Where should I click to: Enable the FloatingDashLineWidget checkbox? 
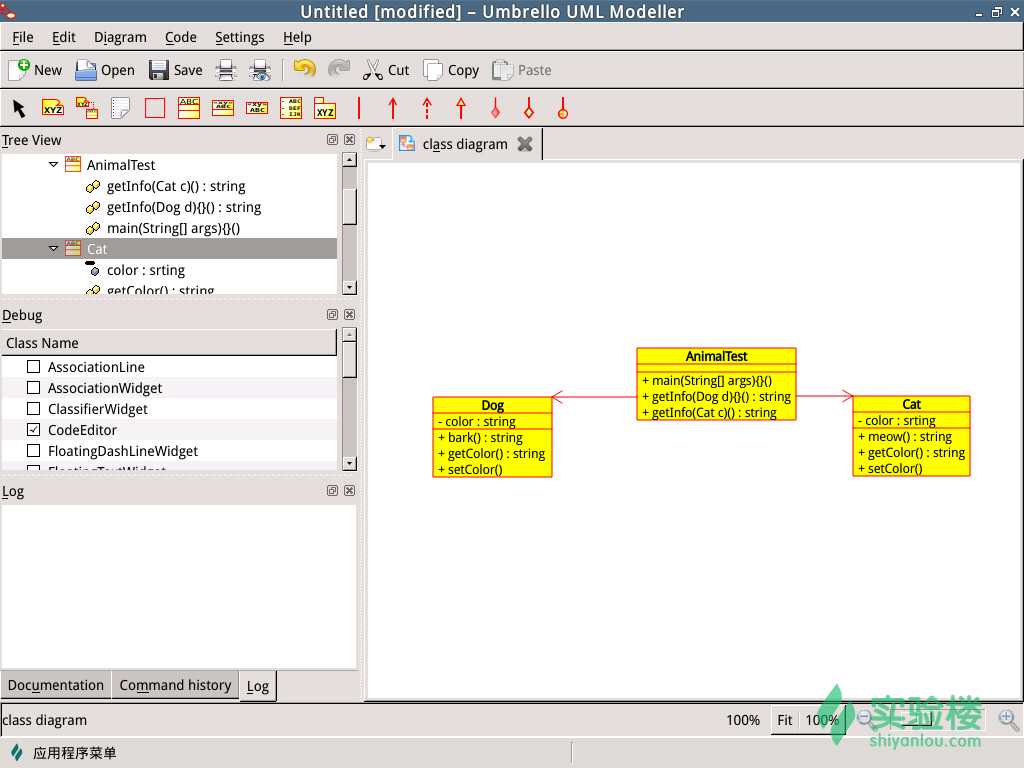click(x=33, y=450)
